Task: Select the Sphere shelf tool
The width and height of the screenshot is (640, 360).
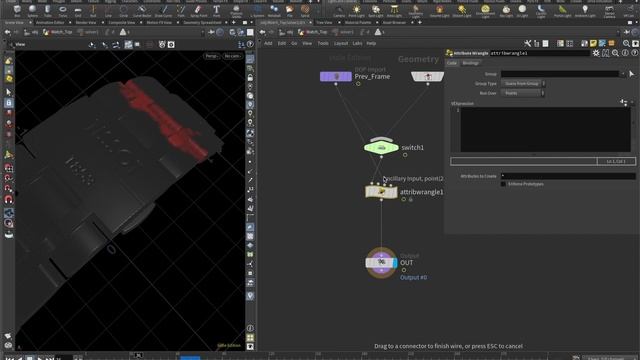Action: (32, 11)
